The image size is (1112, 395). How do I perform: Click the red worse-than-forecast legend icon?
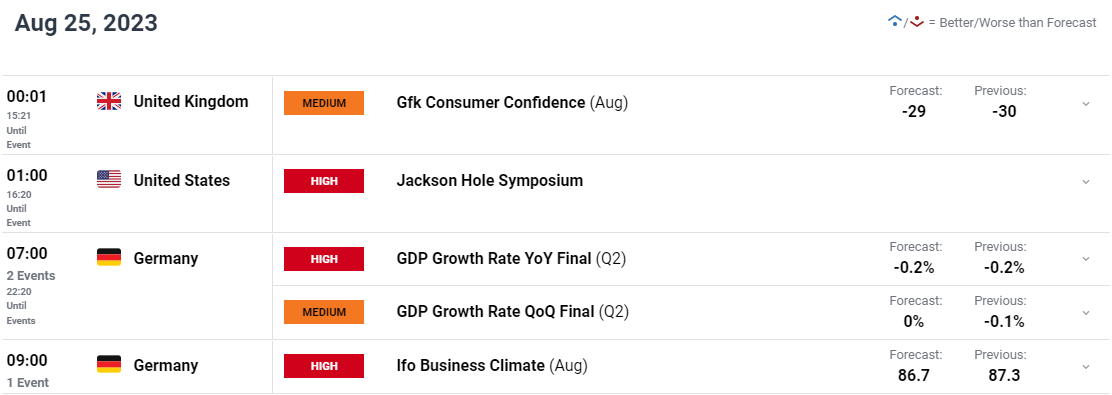tap(916, 21)
